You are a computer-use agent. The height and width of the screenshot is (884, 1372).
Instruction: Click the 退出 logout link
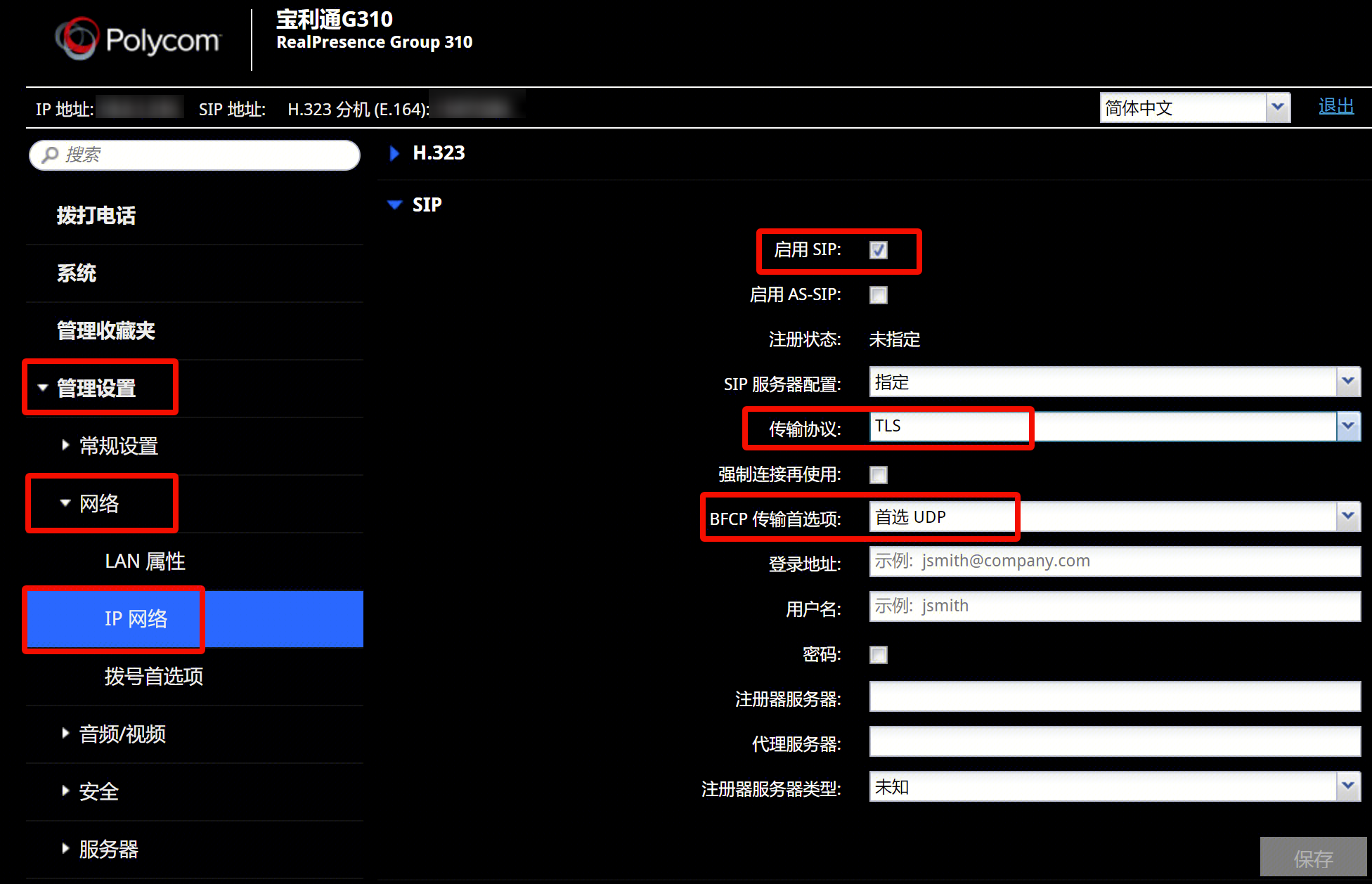coord(1336,106)
